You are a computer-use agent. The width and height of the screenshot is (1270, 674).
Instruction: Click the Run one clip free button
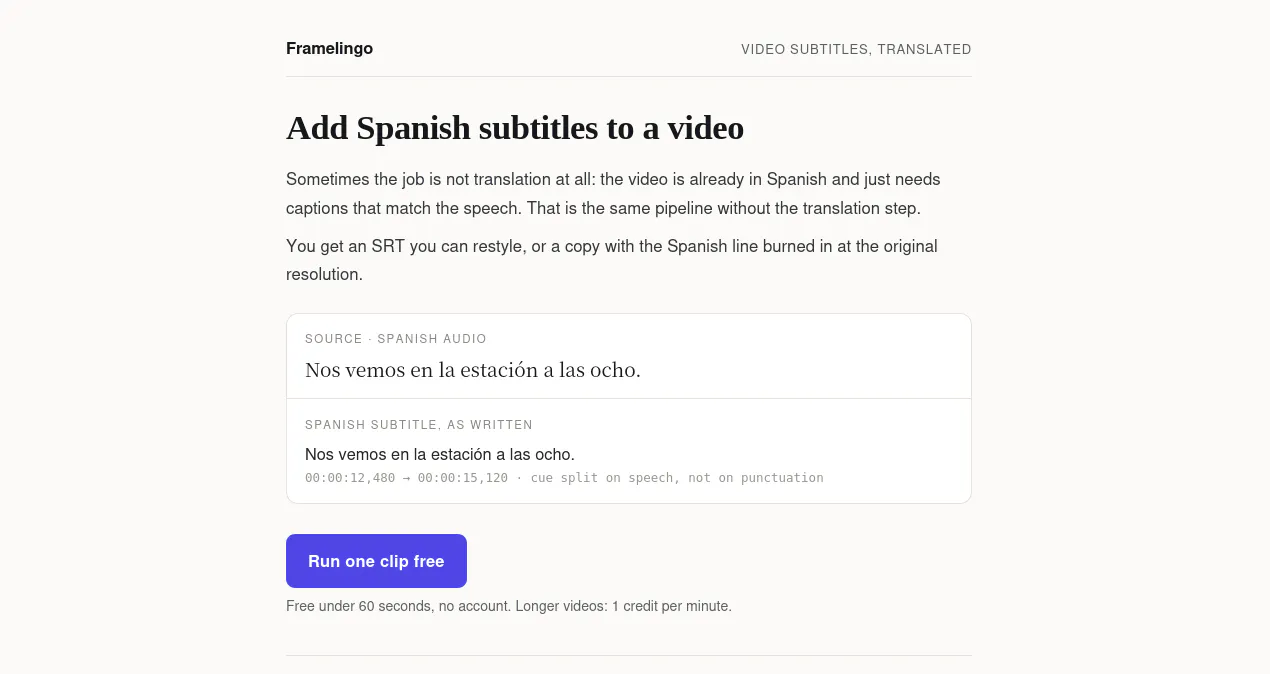pos(376,561)
